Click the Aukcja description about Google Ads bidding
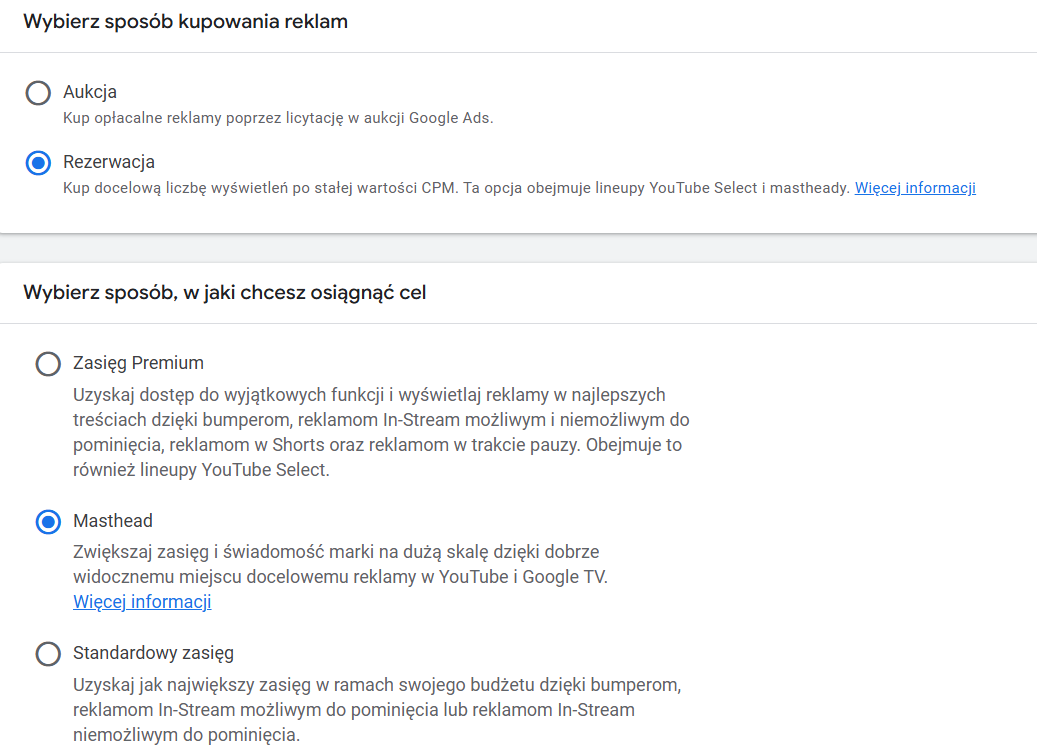This screenshot has height=753, width=1037. 278,118
